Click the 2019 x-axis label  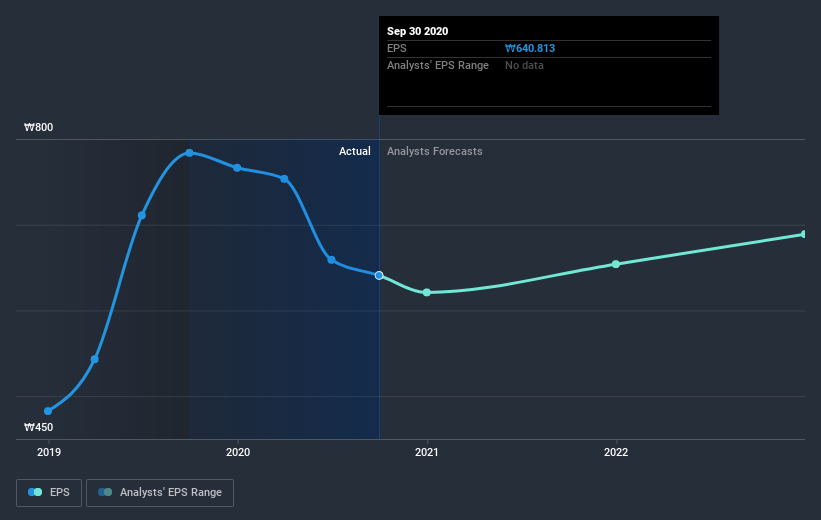click(x=49, y=452)
